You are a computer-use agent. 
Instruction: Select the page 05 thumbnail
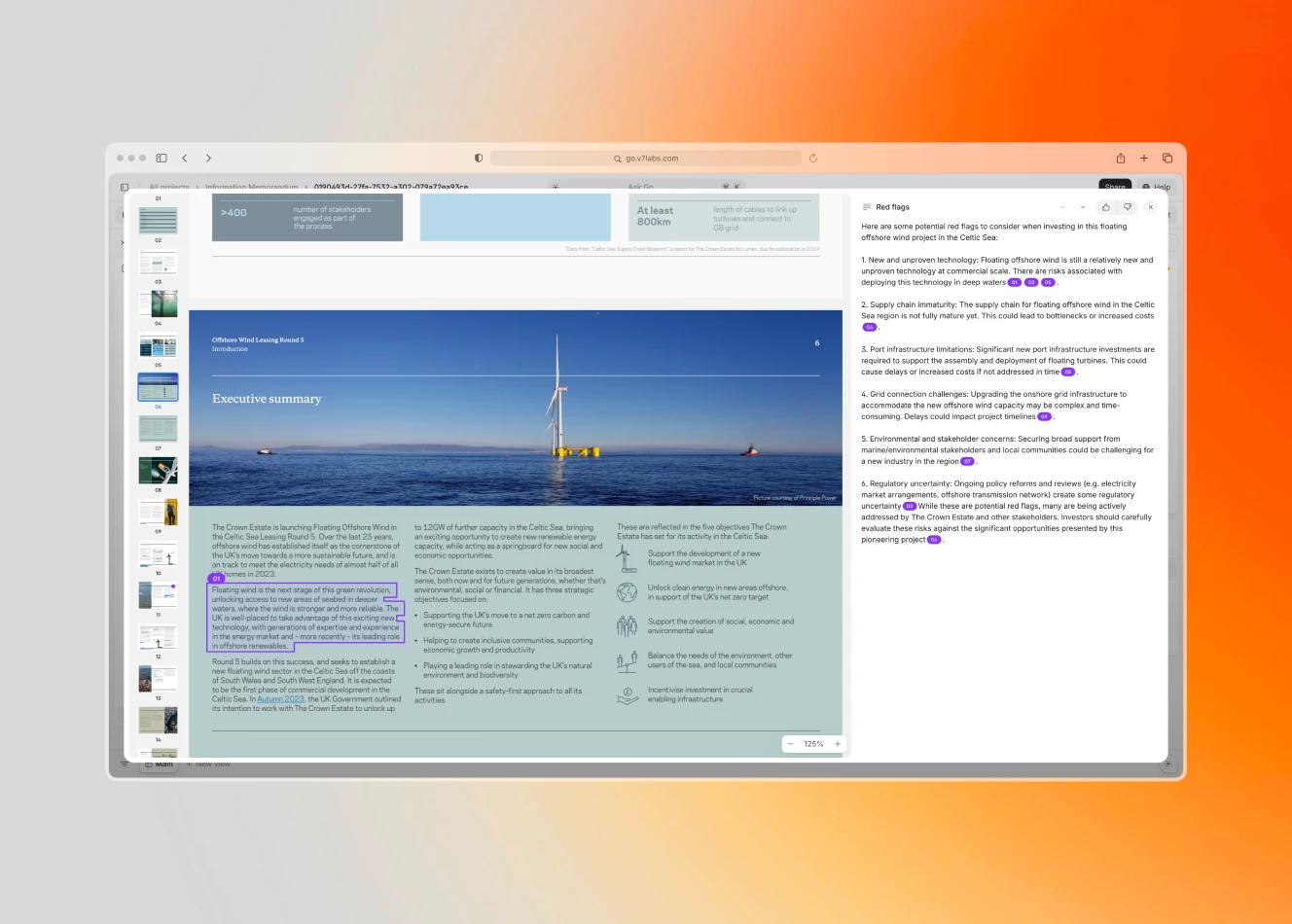click(x=158, y=345)
